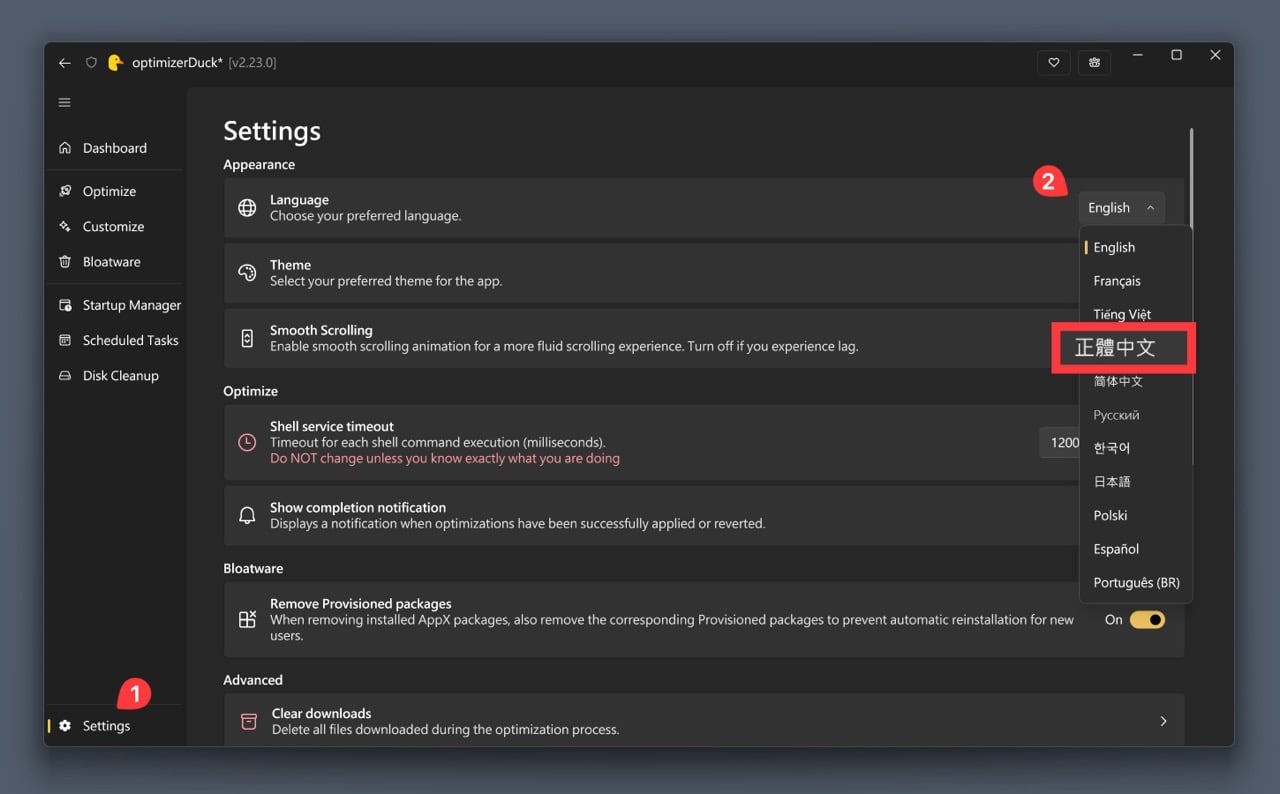This screenshot has height=794, width=1280.
Task: Navigate to Scheduled Tasks
Action: pyautogui.click(x=114, y=340)
